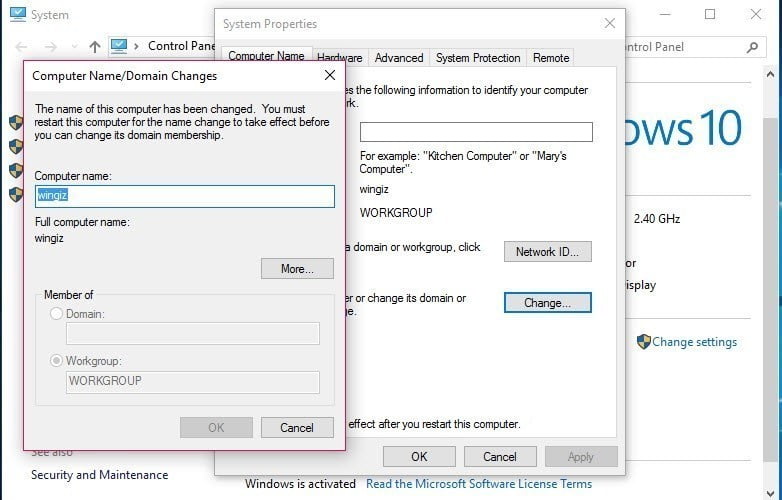
Task: Click the computer icon in address breadcrumb
Action: (120, 46)
